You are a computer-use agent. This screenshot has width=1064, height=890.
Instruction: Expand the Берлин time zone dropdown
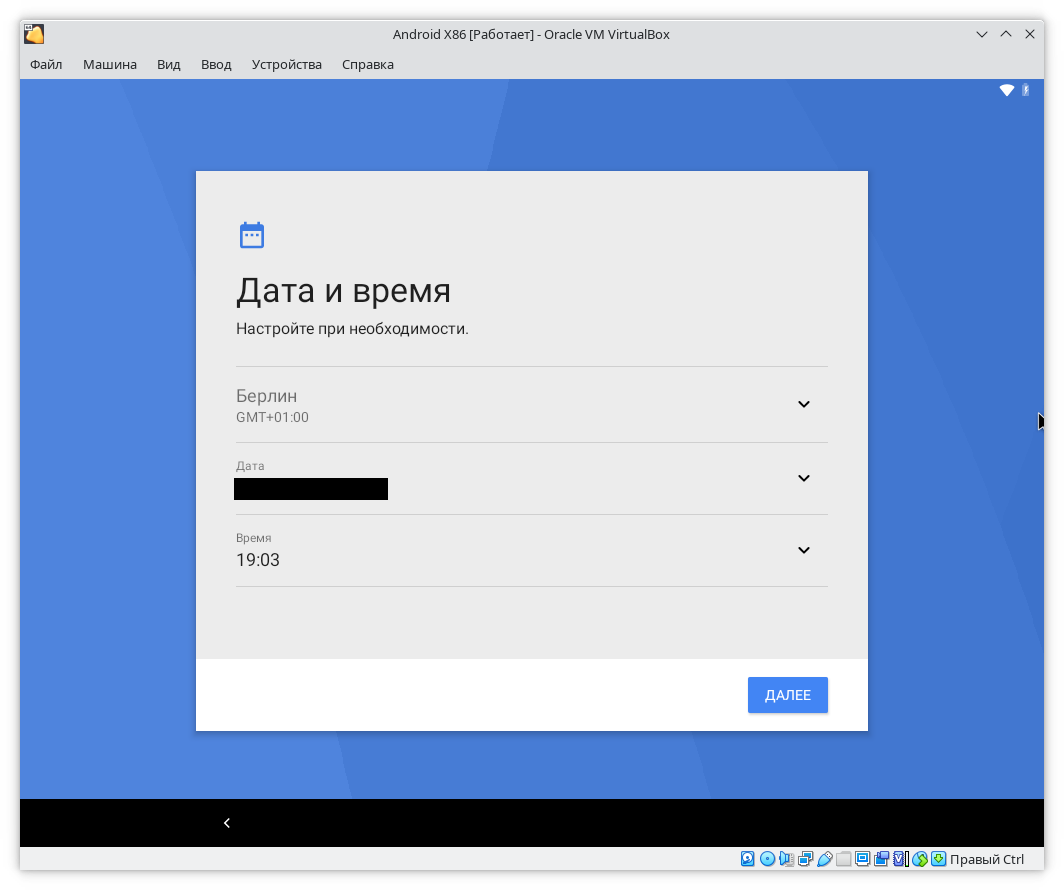pos(803,404)
